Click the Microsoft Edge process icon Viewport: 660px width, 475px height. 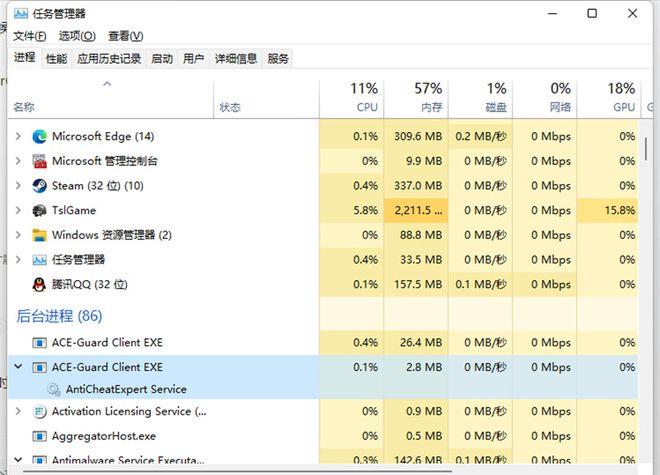click(40, 136)
